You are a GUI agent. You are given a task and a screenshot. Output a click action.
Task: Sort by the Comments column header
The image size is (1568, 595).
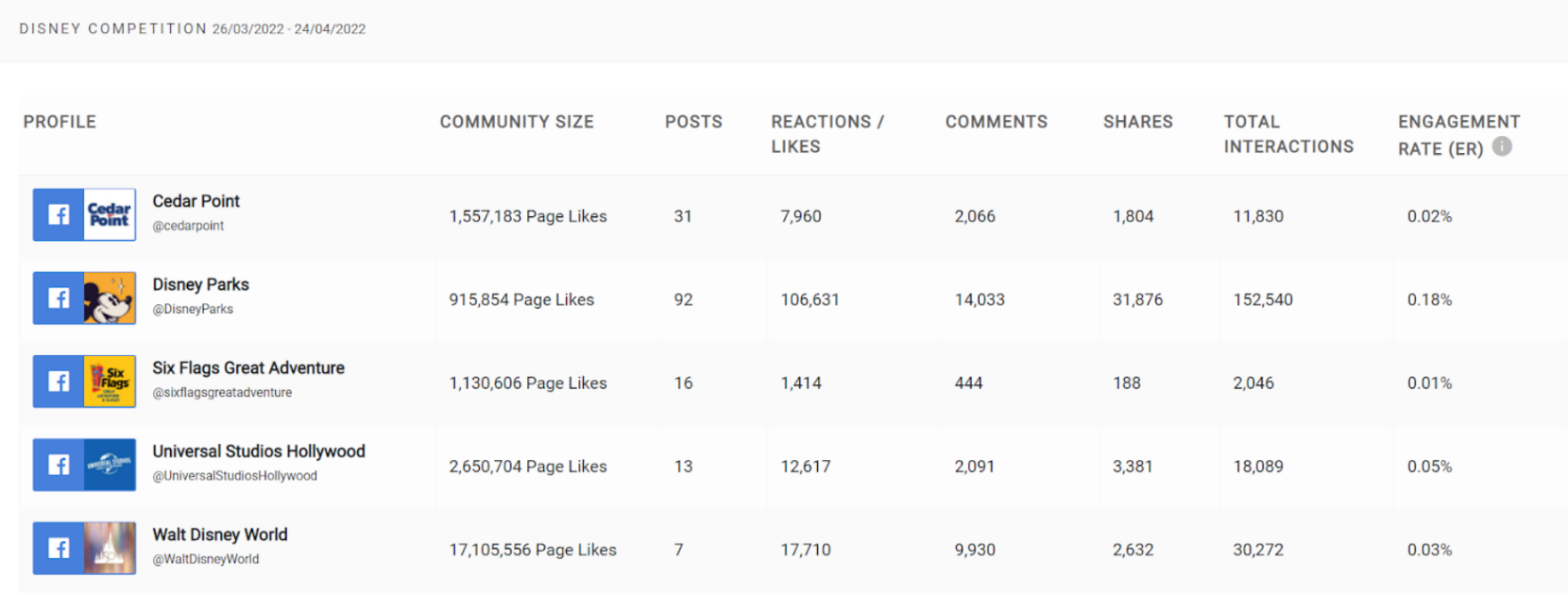tap(997, 122)
